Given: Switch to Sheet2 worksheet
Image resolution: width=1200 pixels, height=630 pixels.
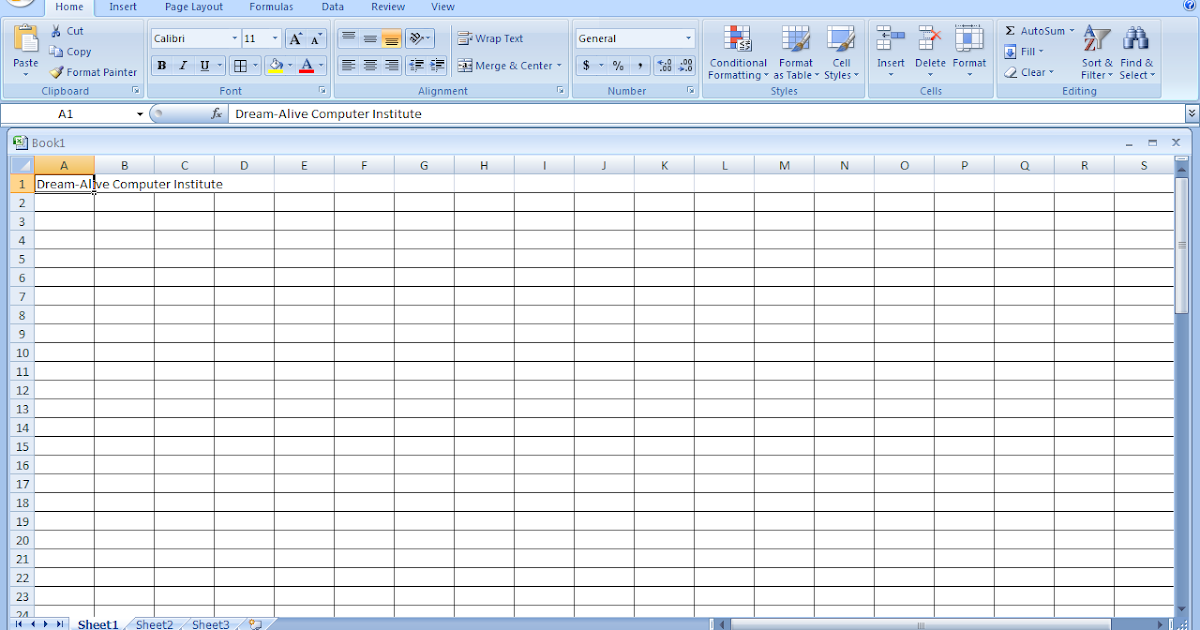Looking at the screenshot, I should [x=154, y=624].
